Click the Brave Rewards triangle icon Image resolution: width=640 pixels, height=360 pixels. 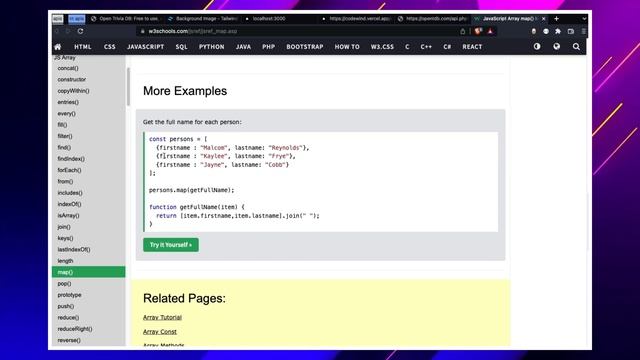(490, 31)
